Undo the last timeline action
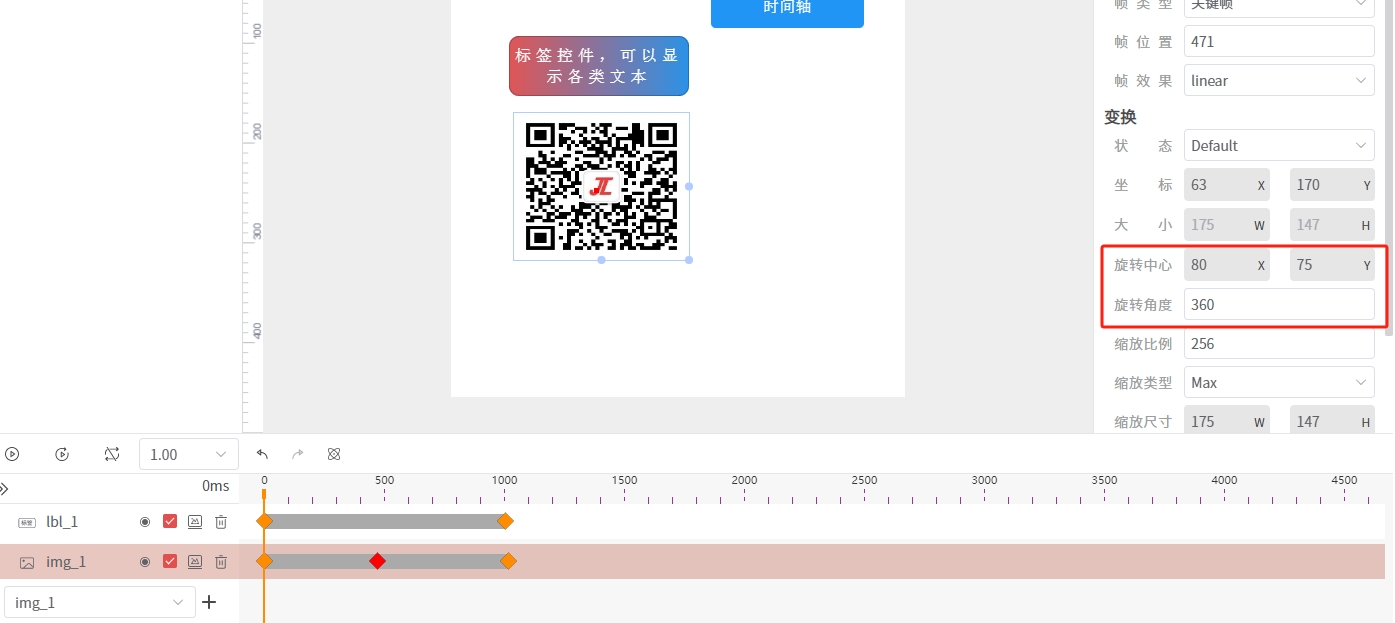1395x623 pixels. point(263,454)
